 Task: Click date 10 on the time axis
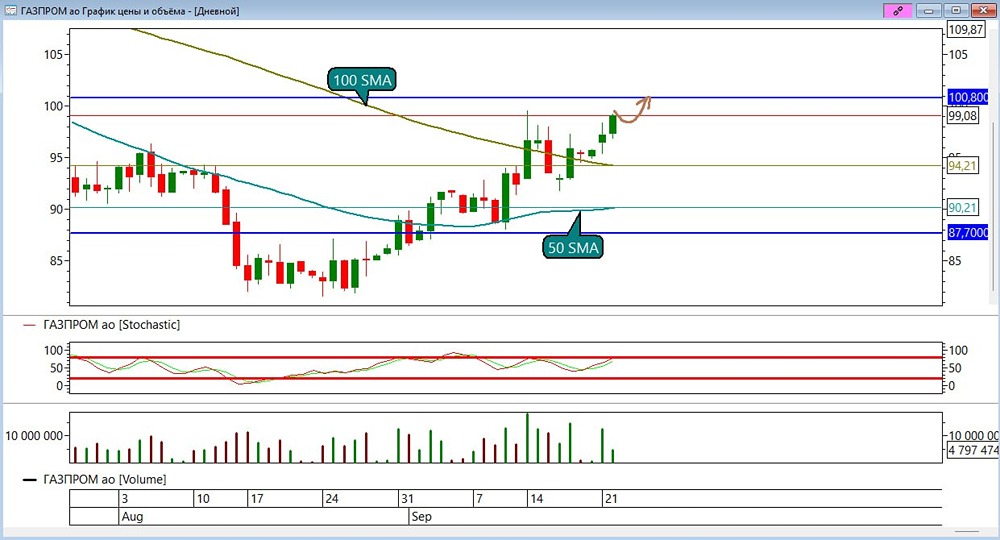pyautogui.click(x=203, y=499)
